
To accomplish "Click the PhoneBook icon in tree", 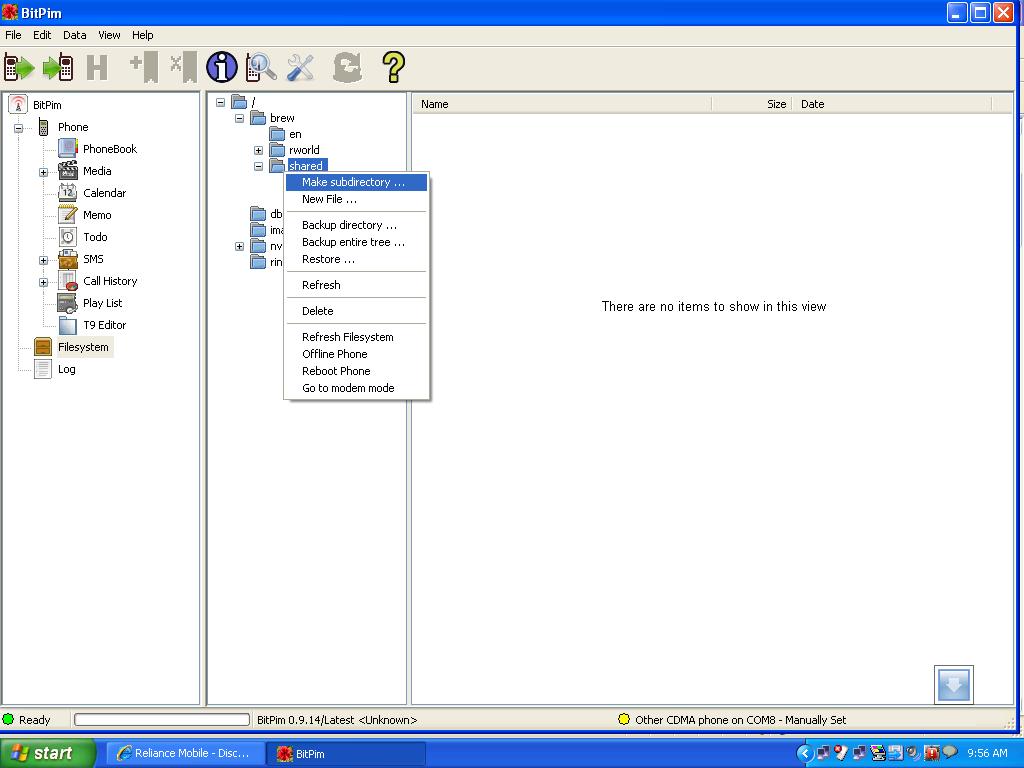I will click(x=68, y=149).
